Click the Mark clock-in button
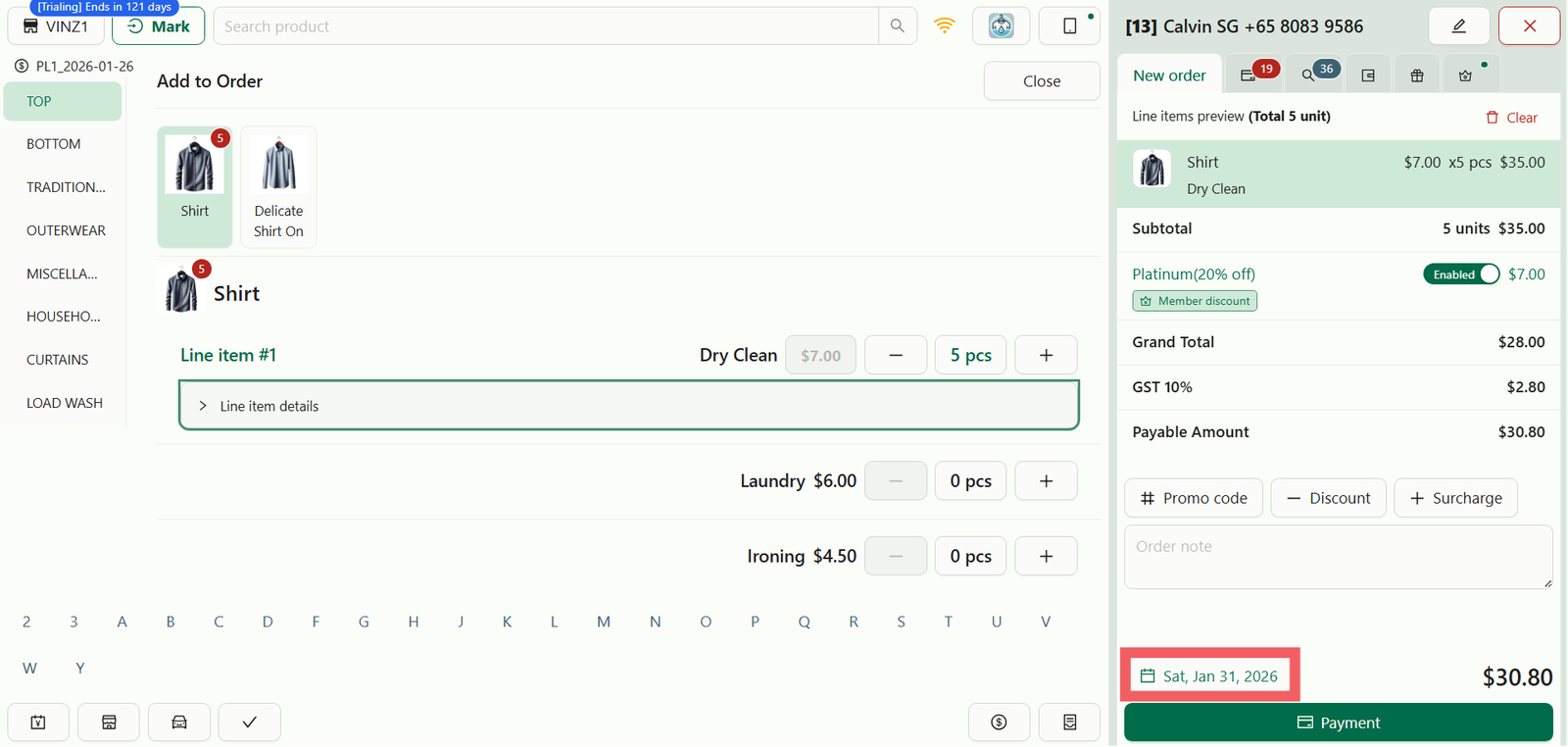Screen dimensions: 1568x747 pyautogui.click(x=159, y=26)
